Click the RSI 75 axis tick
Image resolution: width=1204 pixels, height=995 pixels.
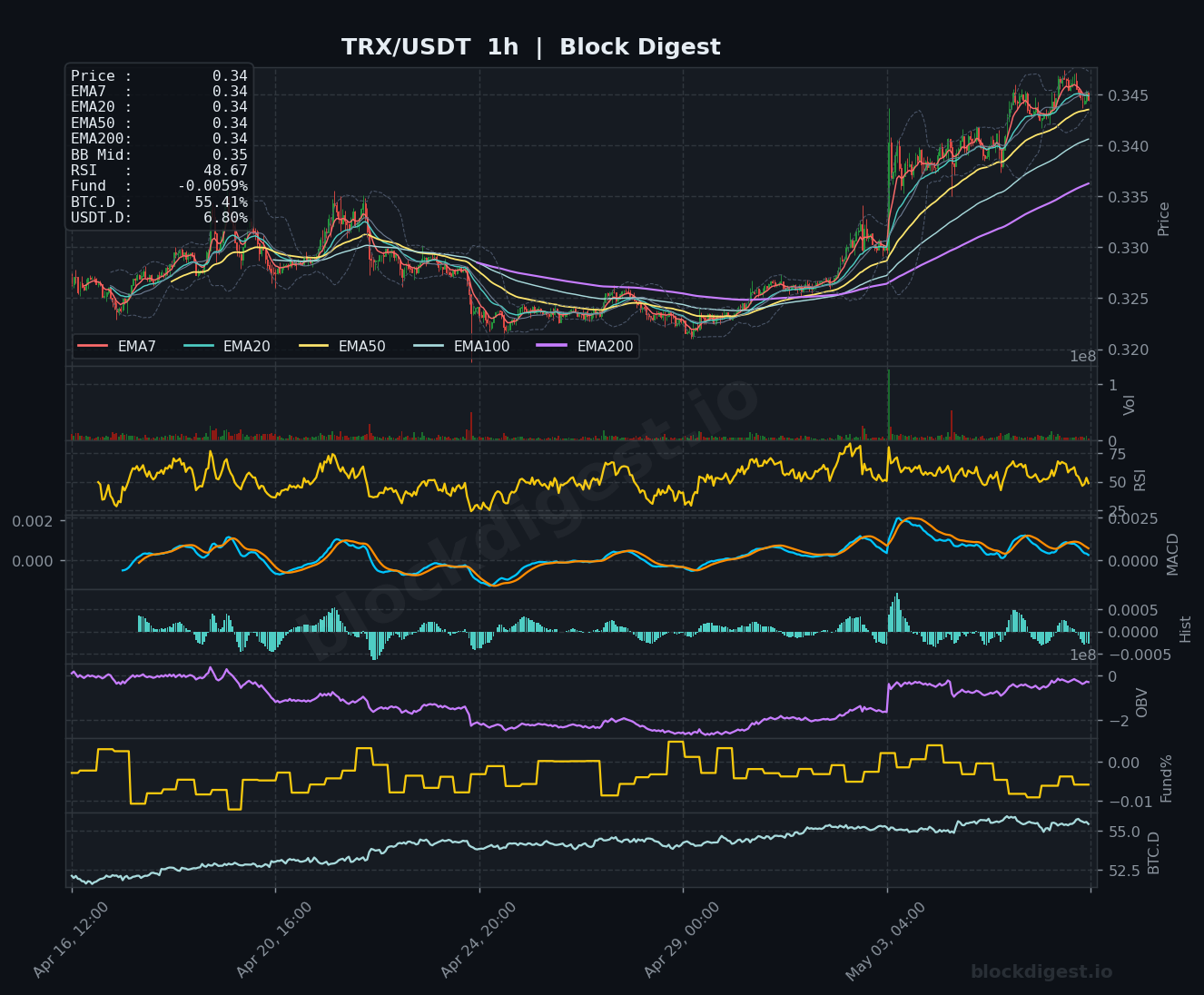tap(1117, 454)
